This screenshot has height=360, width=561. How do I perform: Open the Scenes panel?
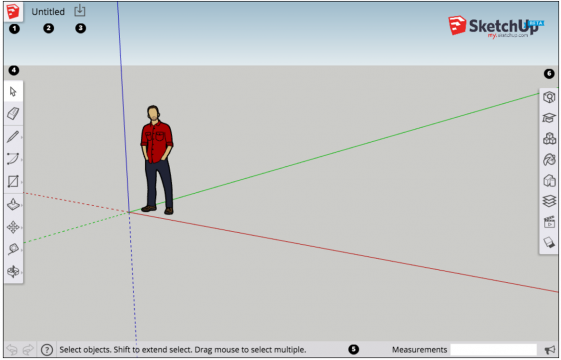point(549,222)
